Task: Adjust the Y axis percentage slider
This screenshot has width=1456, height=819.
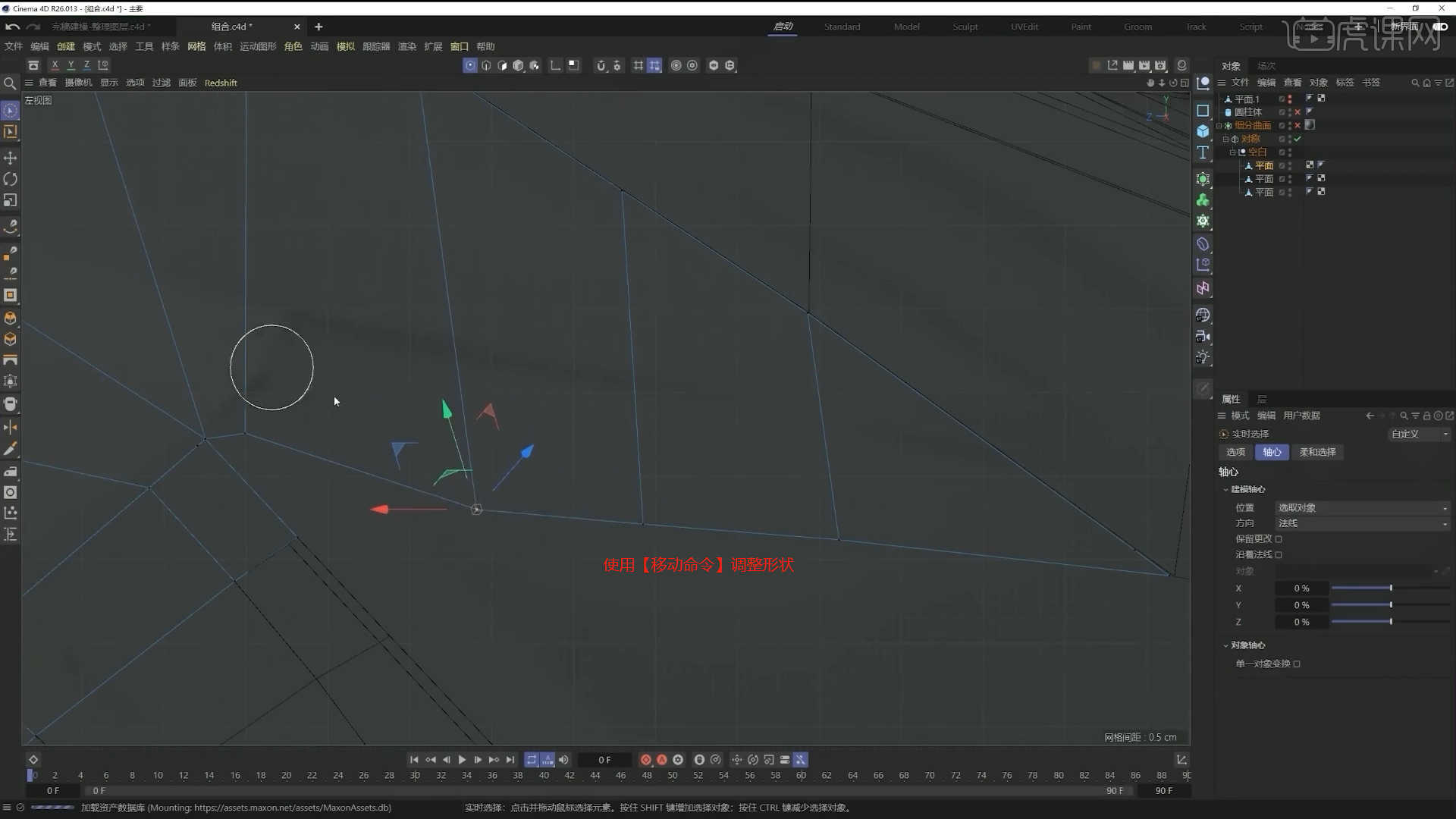Action: (x=1390, y=605)
